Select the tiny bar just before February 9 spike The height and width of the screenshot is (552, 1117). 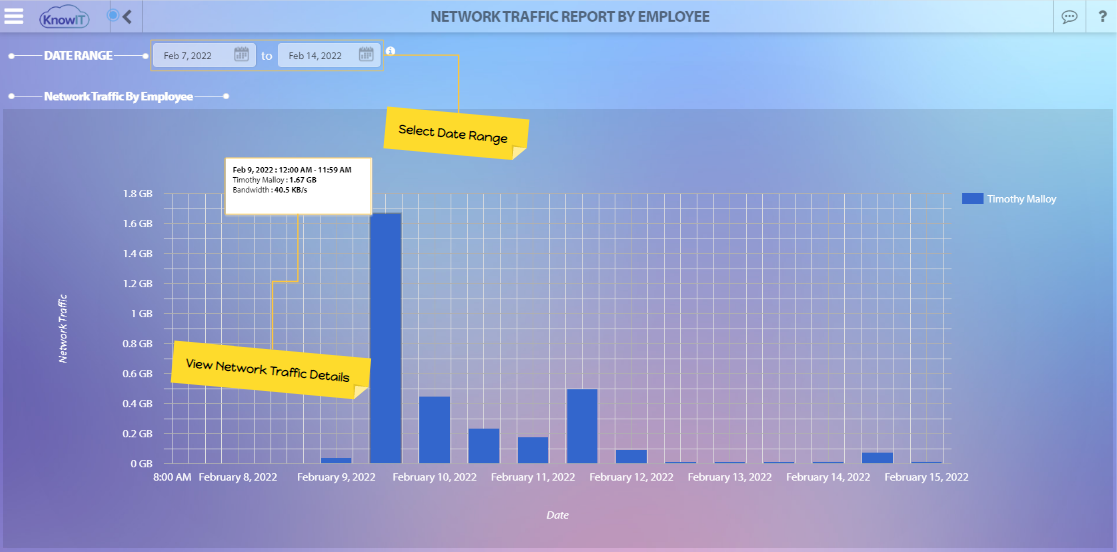pyautogui.click(x=336, y=461)
